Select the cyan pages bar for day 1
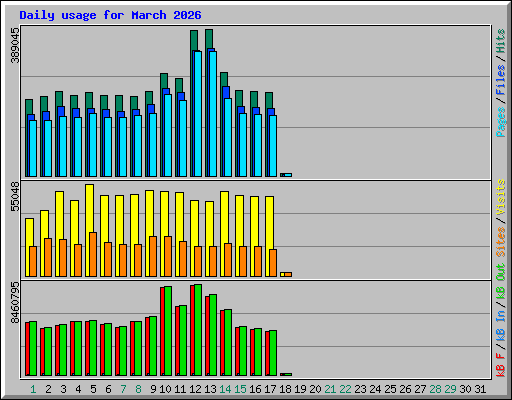512x400 pixels. pos(33,148)
